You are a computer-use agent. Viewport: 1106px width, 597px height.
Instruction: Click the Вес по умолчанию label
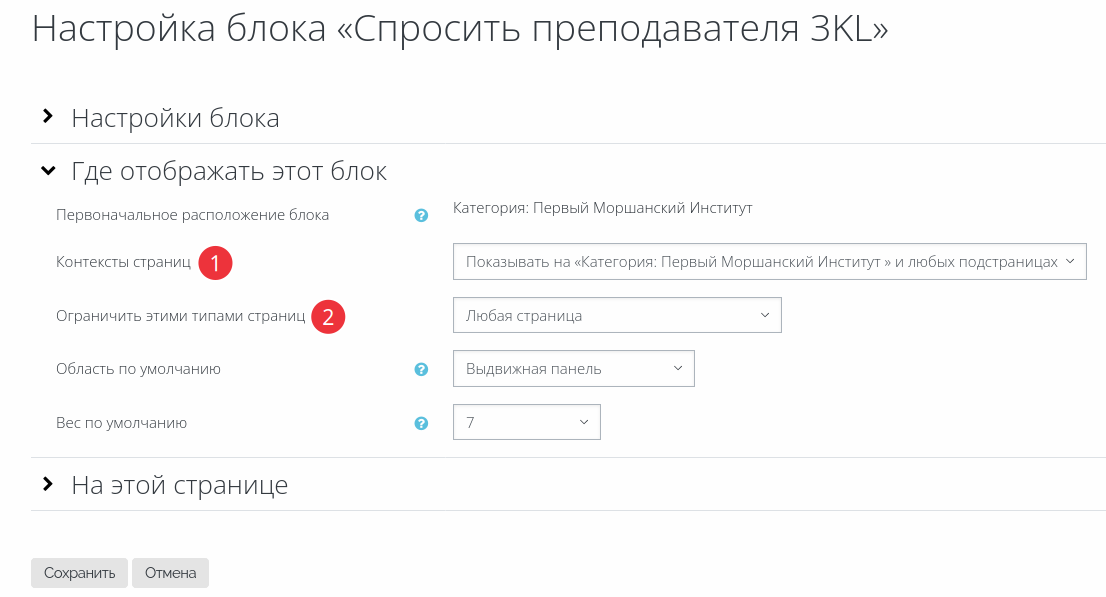click(121, 423)
